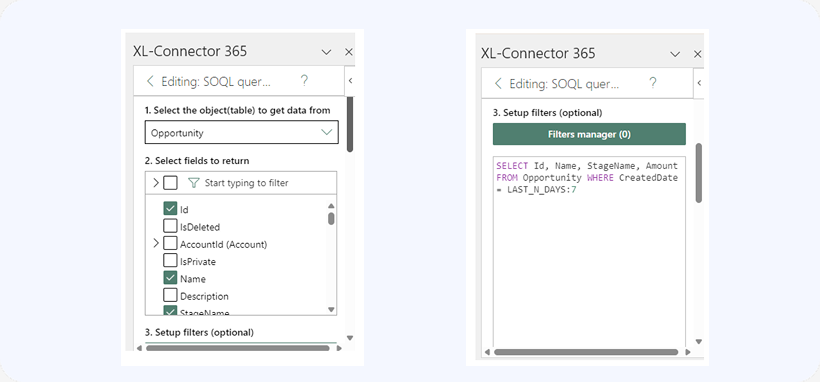This screenshot has width=820, height=382.
Task: Click back arrow in right XL-Connector panel
Action: 498,83
